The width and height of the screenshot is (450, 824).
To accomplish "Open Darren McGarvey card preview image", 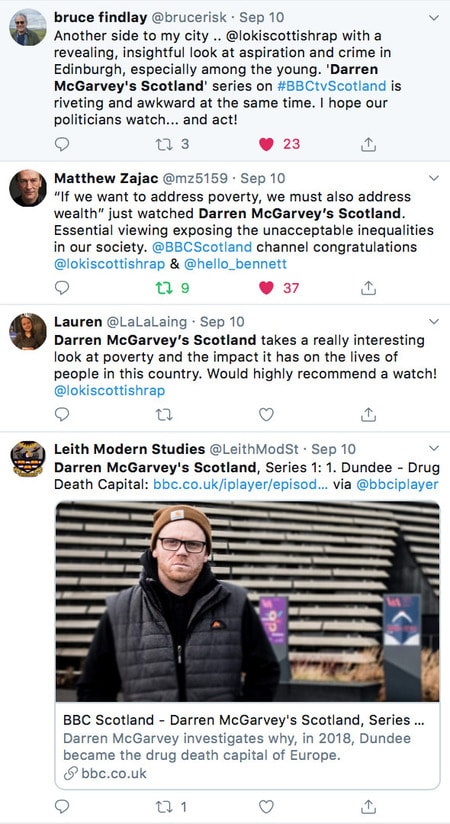I will tap(247, 602).
